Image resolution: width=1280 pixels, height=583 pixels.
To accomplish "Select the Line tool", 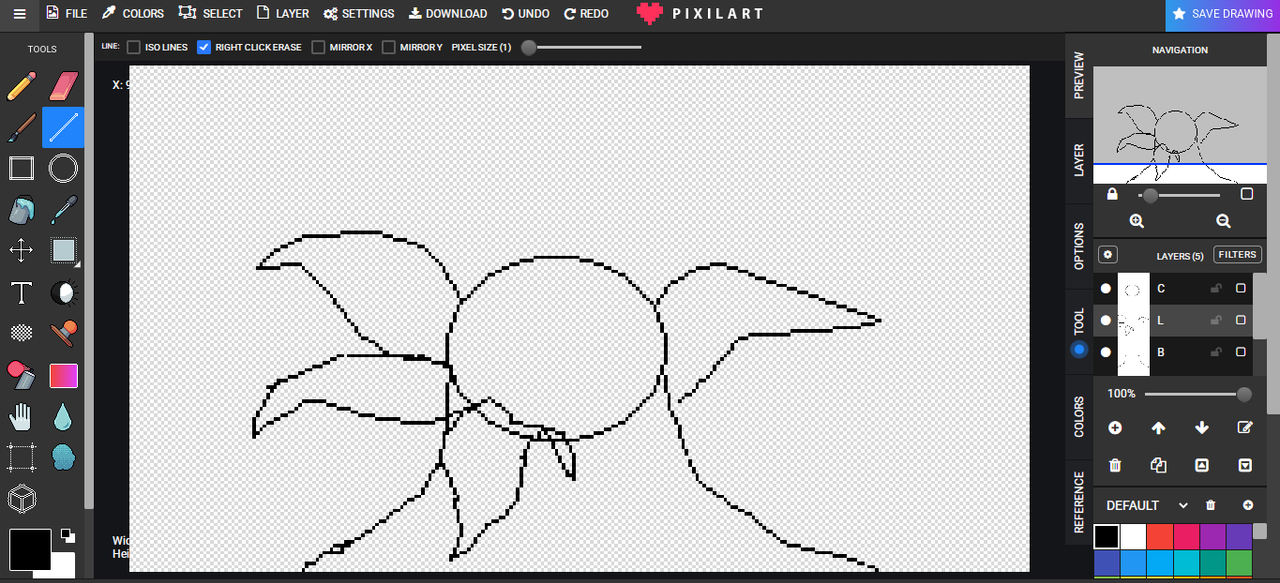I will tap(63, 127).
